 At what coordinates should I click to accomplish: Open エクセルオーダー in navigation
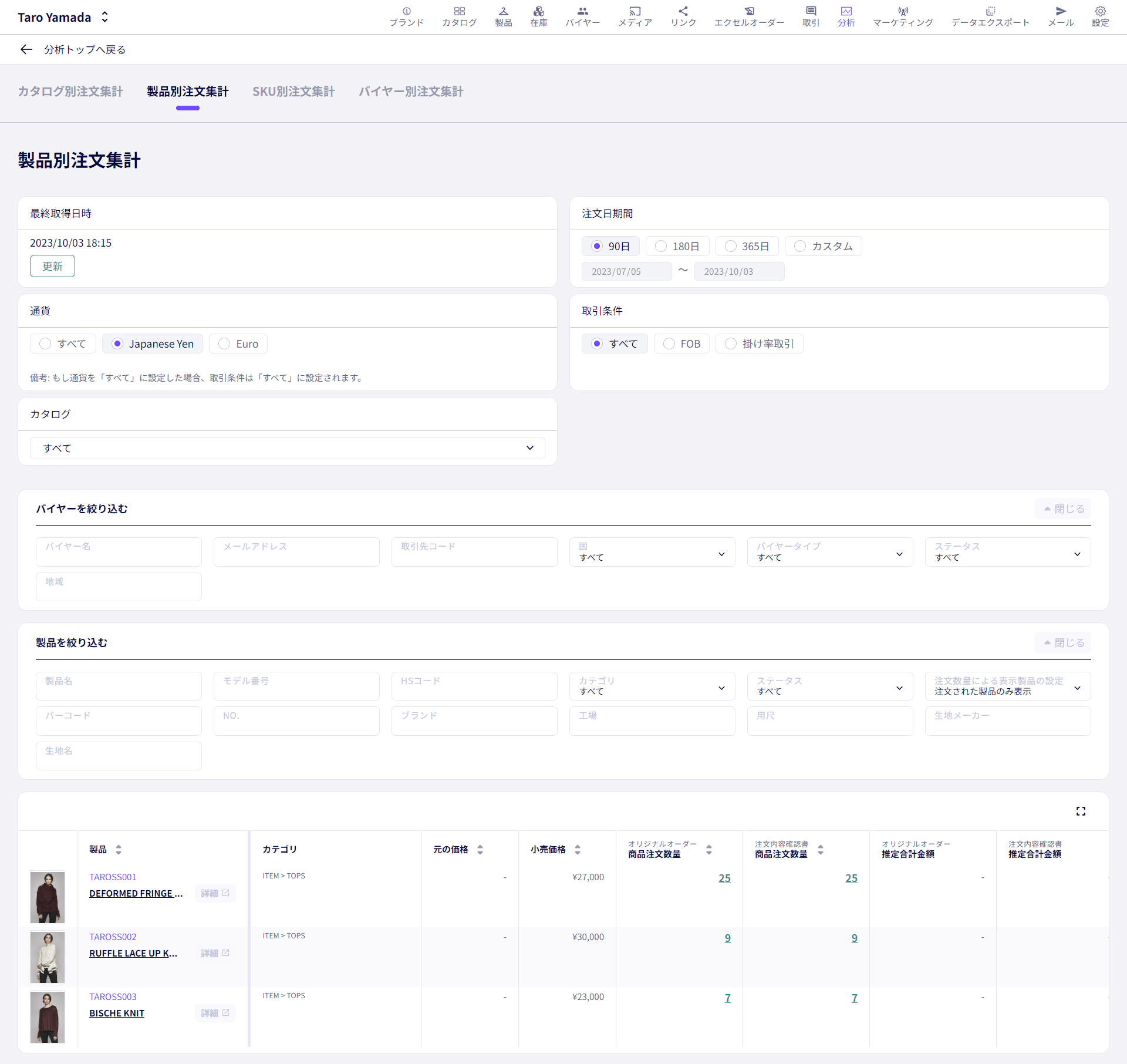click(749, 16)
